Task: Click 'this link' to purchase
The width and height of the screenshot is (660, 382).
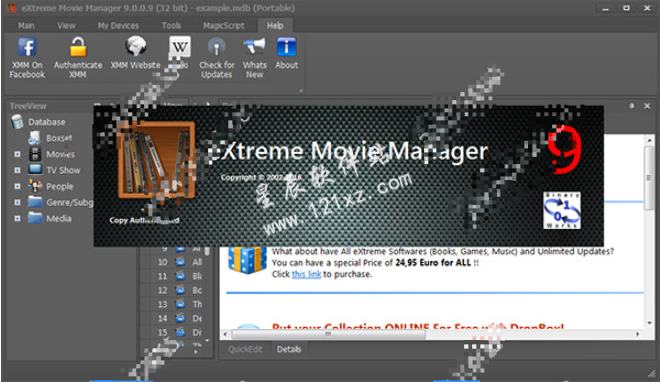Action: 306,274
